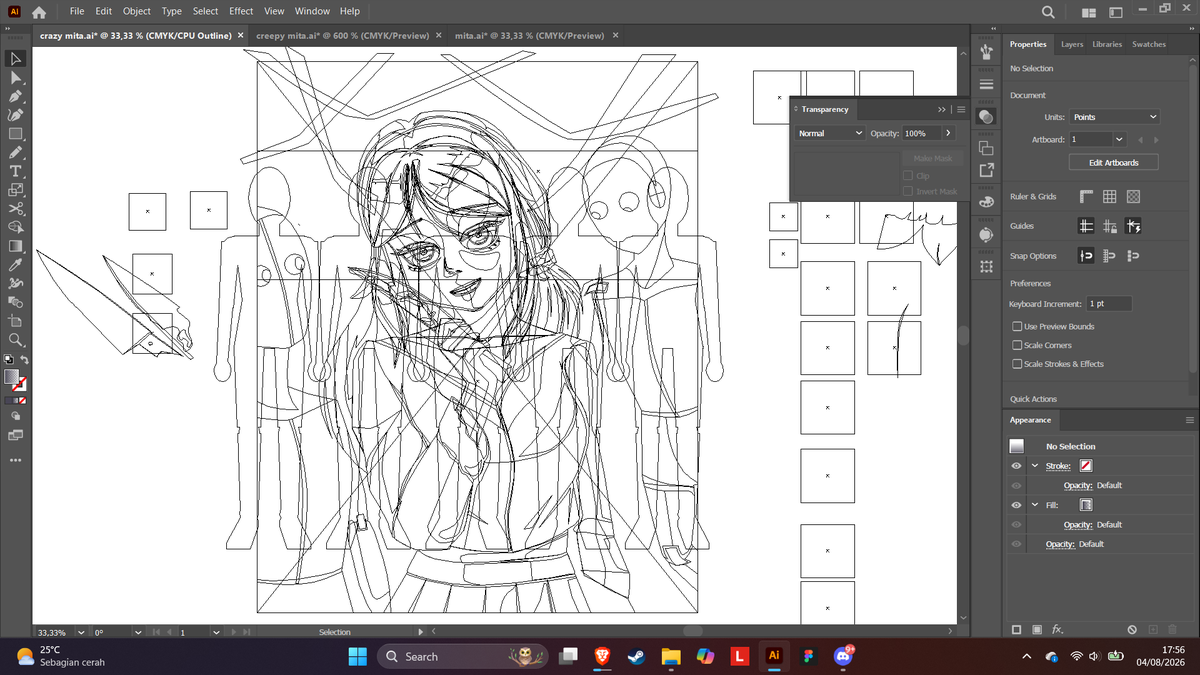The image size is (1200, 675).
Task: Select the Gradient tool
Action: pos(16,246)
